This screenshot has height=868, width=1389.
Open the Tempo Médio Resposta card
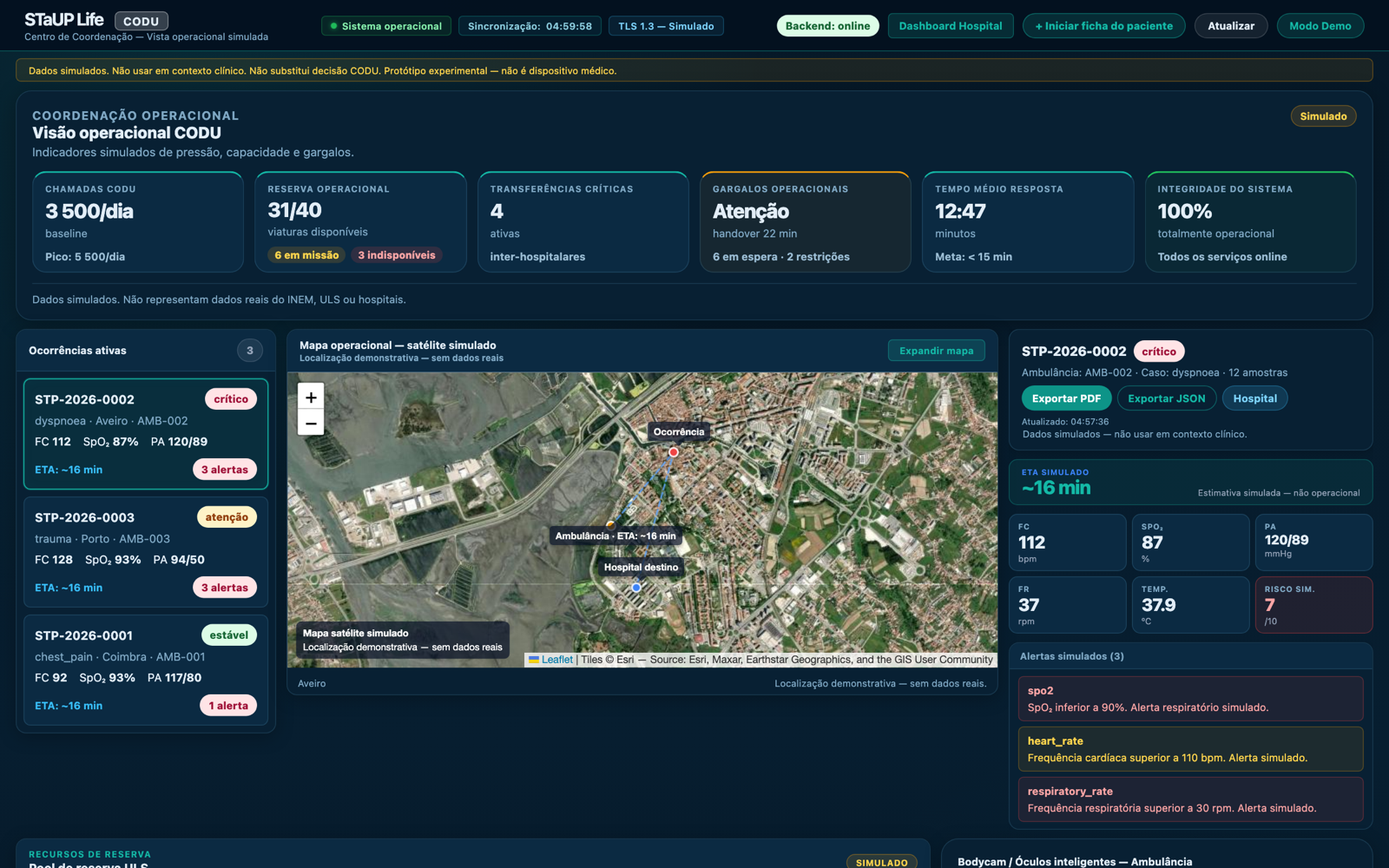point(1028,222)
